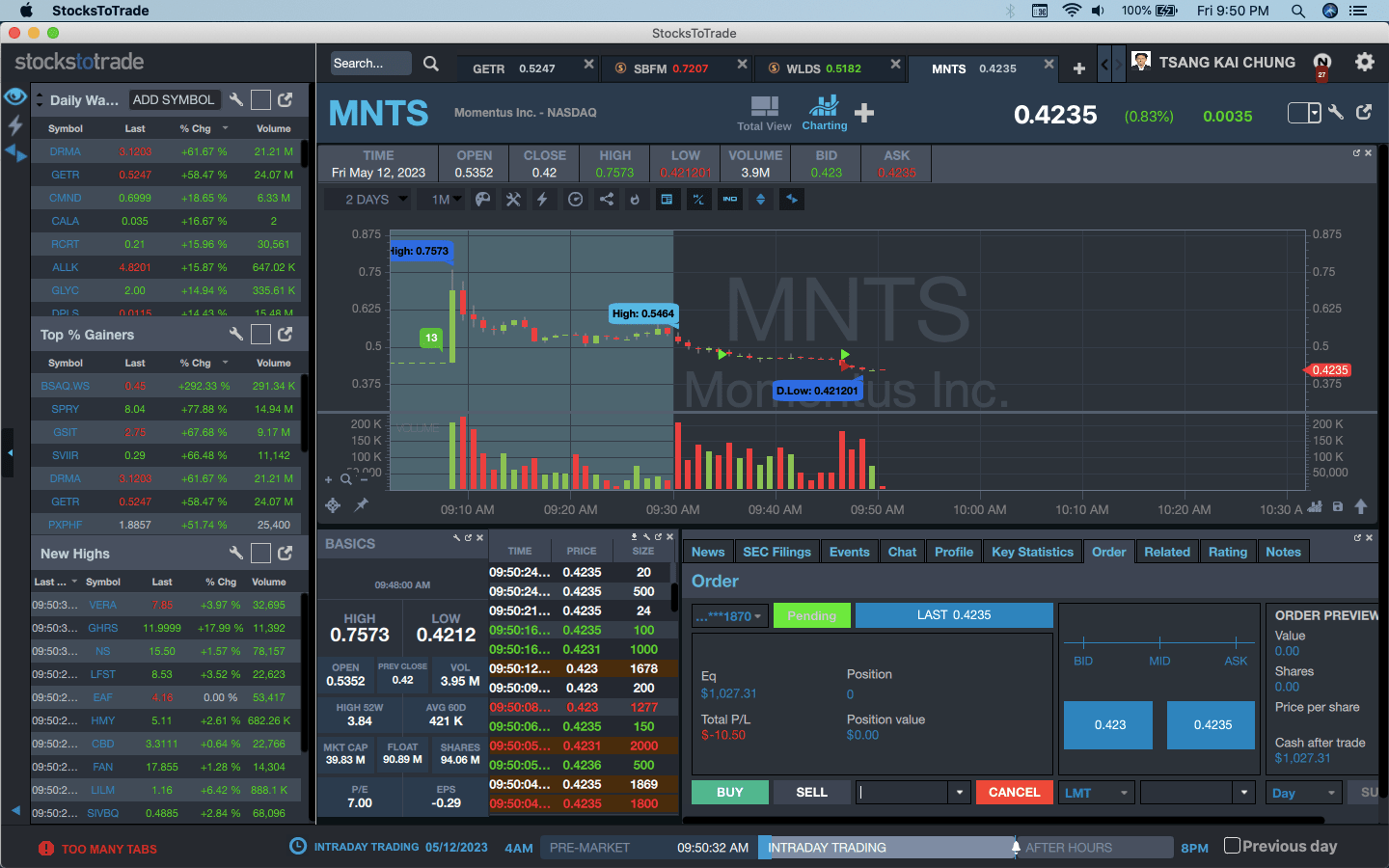
Task: Pop out the Daily Watchlist panel
Action: pos(286,99)
